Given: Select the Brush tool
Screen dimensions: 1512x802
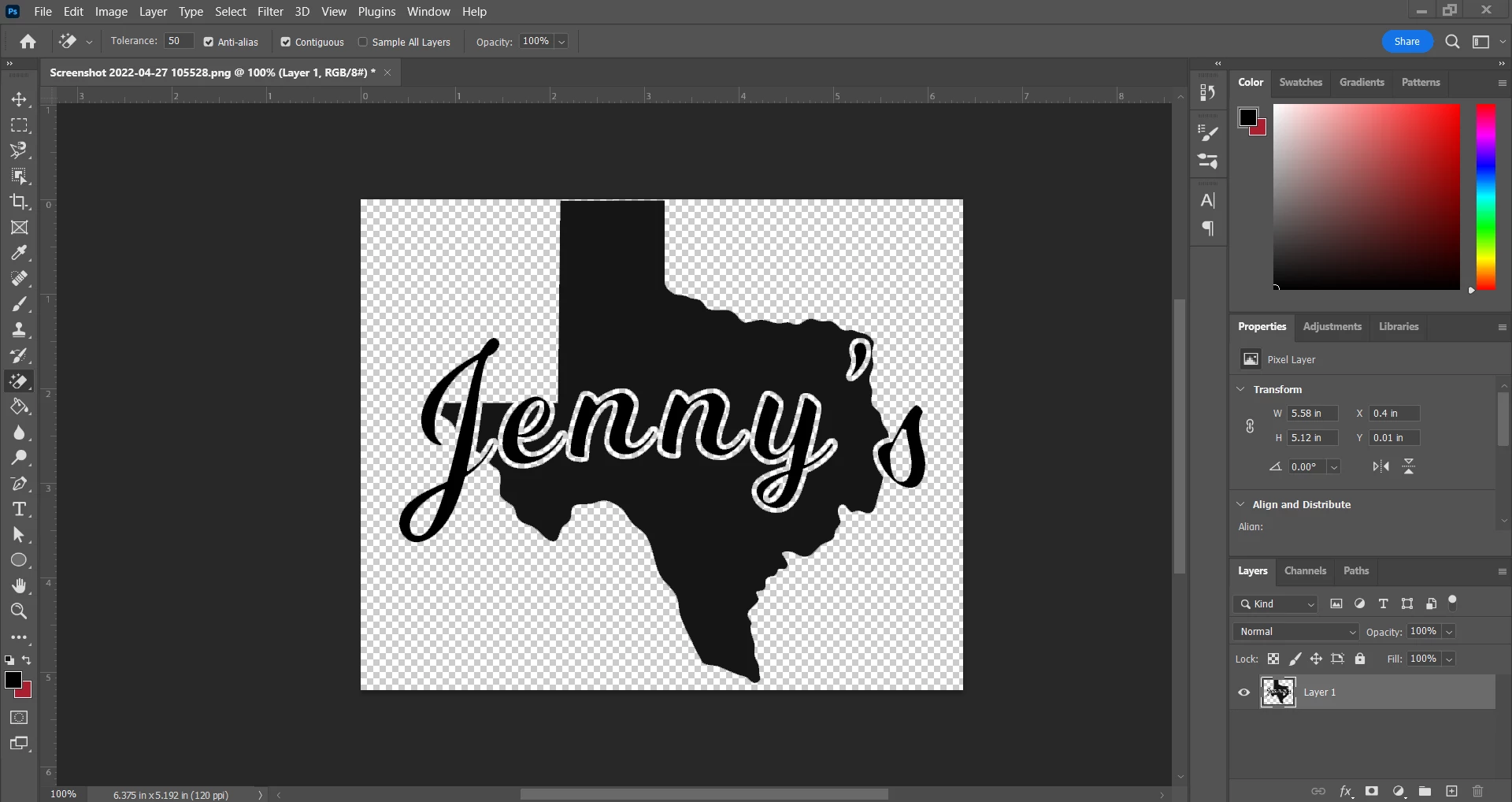Looking at the screenshot, I should (19, 304).
